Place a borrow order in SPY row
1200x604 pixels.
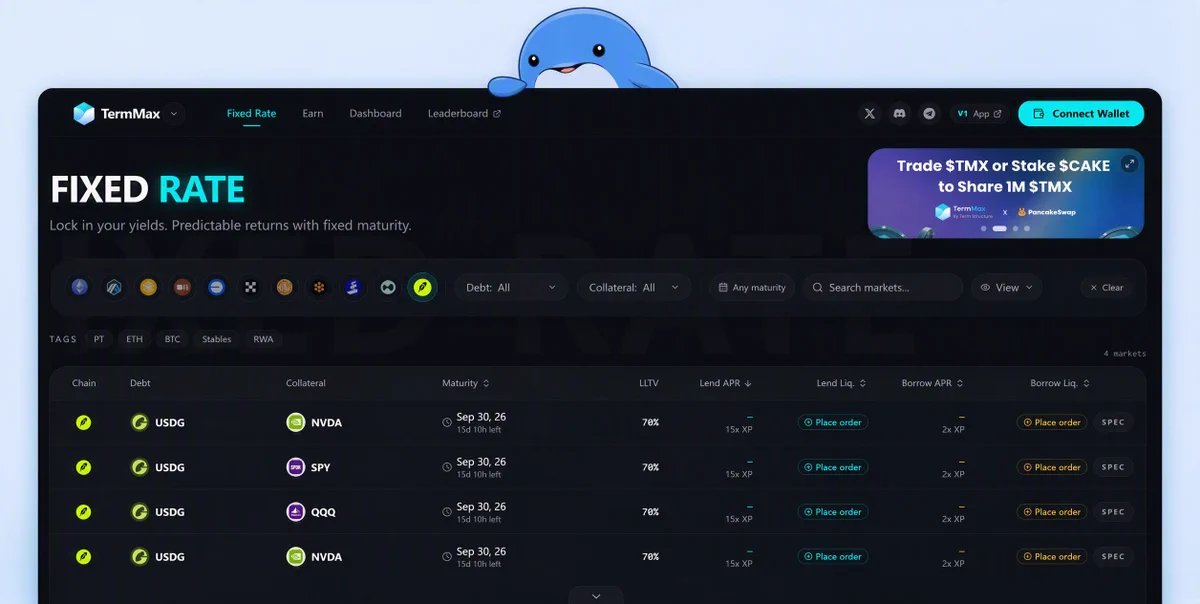click(x=1052, y=467)
